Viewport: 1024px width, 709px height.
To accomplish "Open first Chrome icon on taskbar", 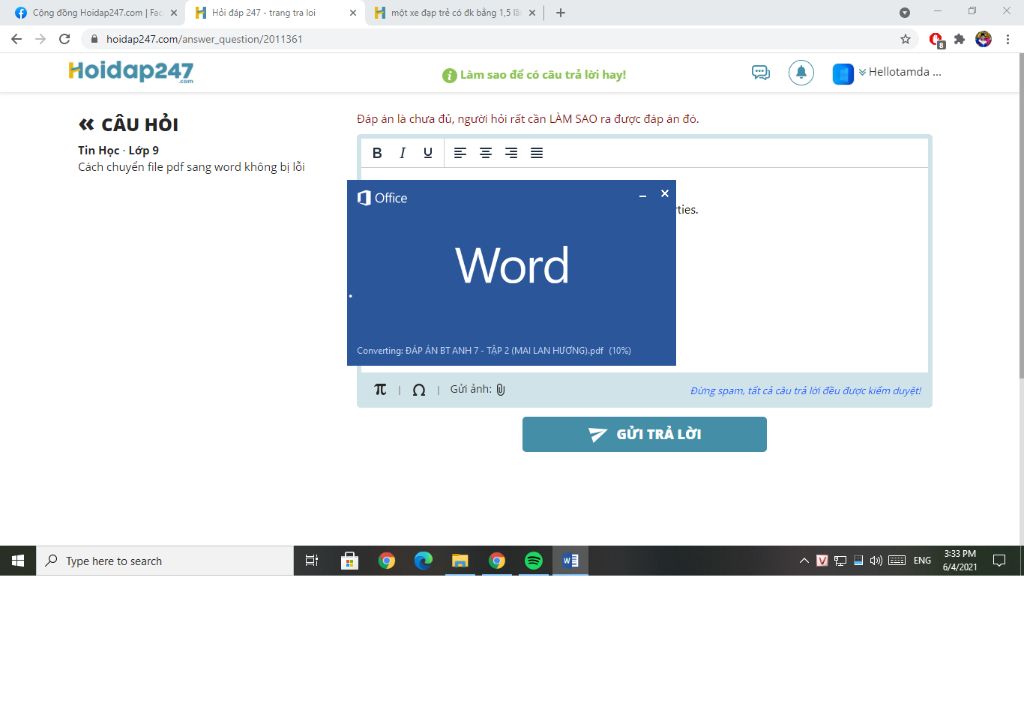I will [x=387, y=561].
